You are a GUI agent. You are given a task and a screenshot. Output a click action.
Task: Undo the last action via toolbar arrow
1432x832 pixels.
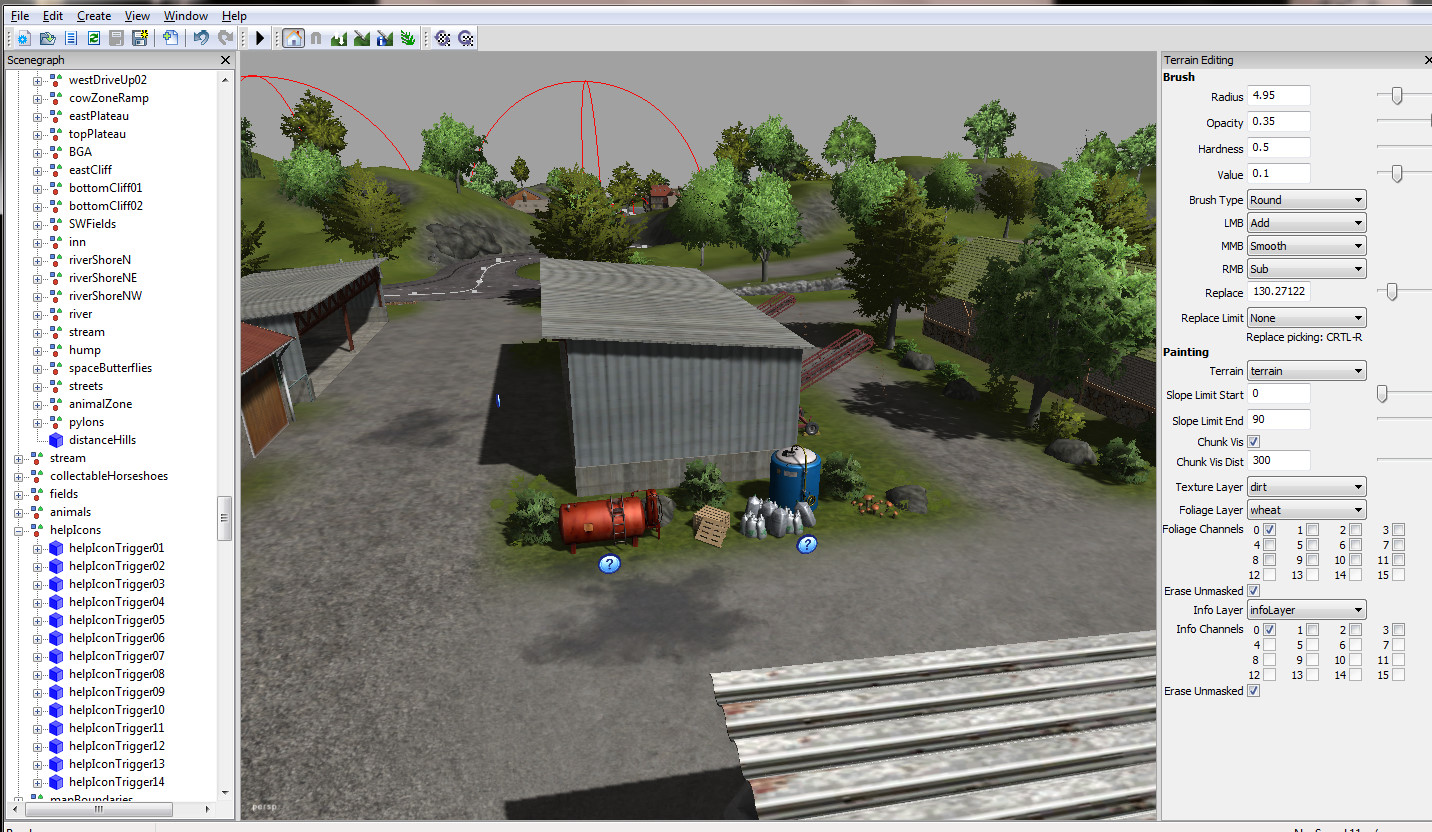click(x=201, y=38)
